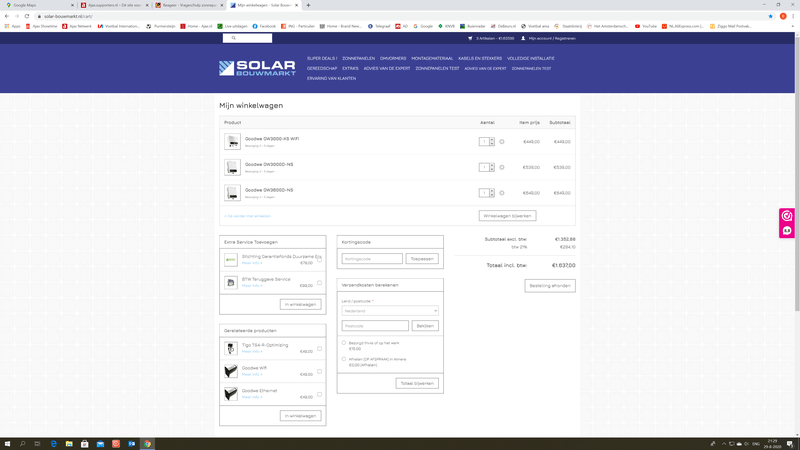Viewport: 800px width, 450px height.
Task: Click the taskbar search icon
Action: (22, 444)
